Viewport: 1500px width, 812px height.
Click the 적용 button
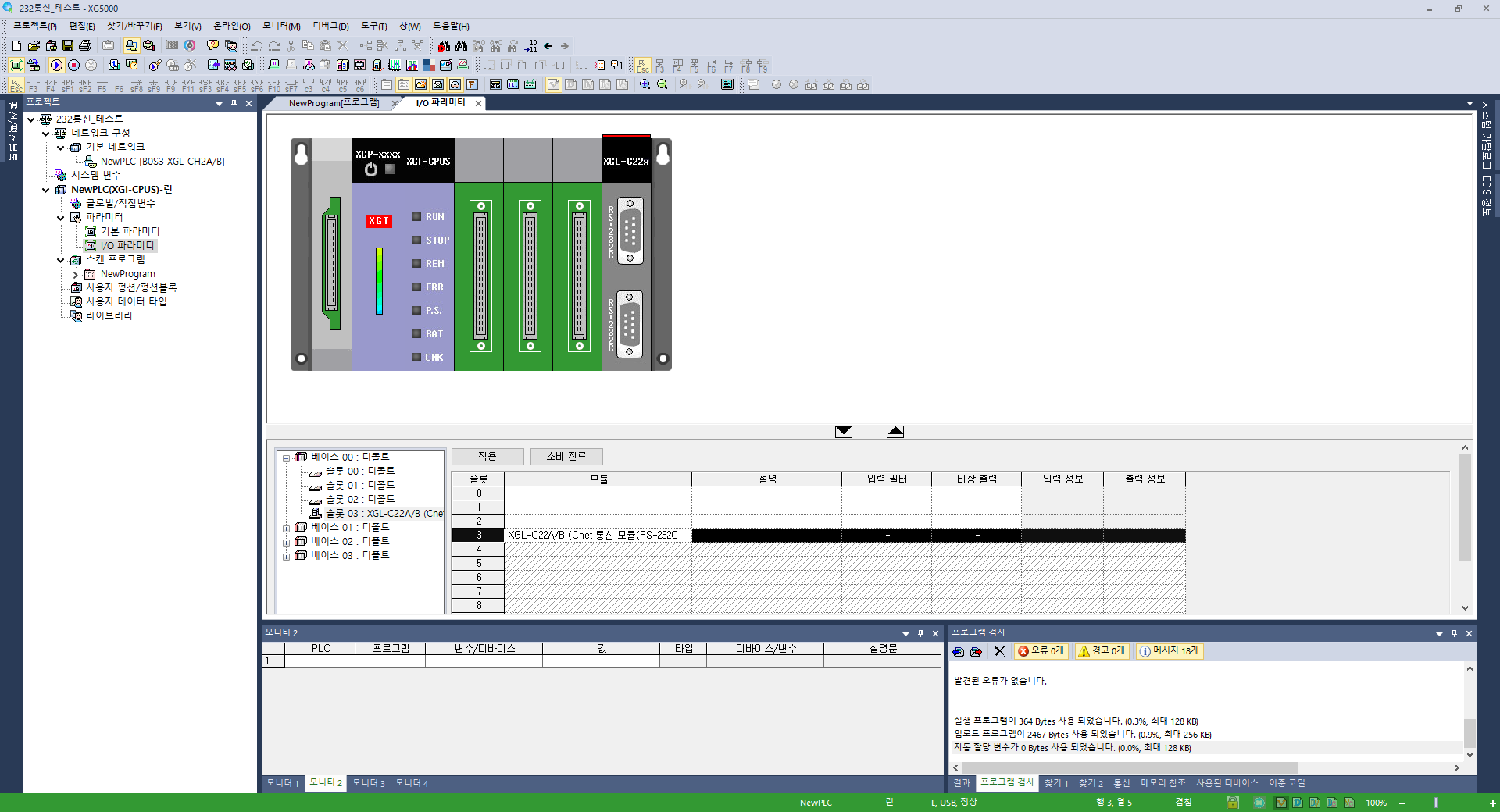click(487, 457)
